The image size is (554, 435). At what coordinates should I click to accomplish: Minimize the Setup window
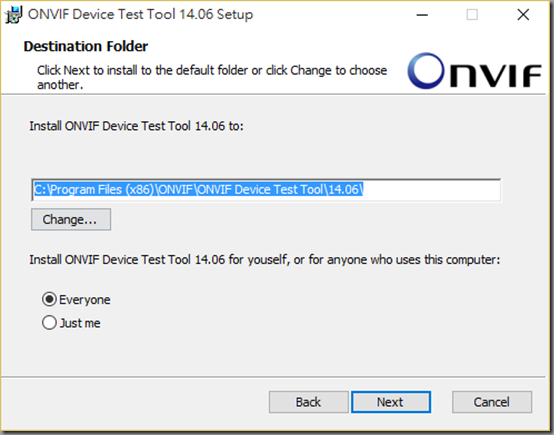422,15
